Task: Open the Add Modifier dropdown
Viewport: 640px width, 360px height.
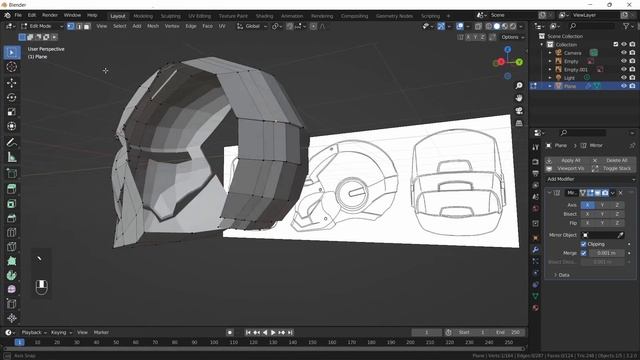Action: point(591,179)
